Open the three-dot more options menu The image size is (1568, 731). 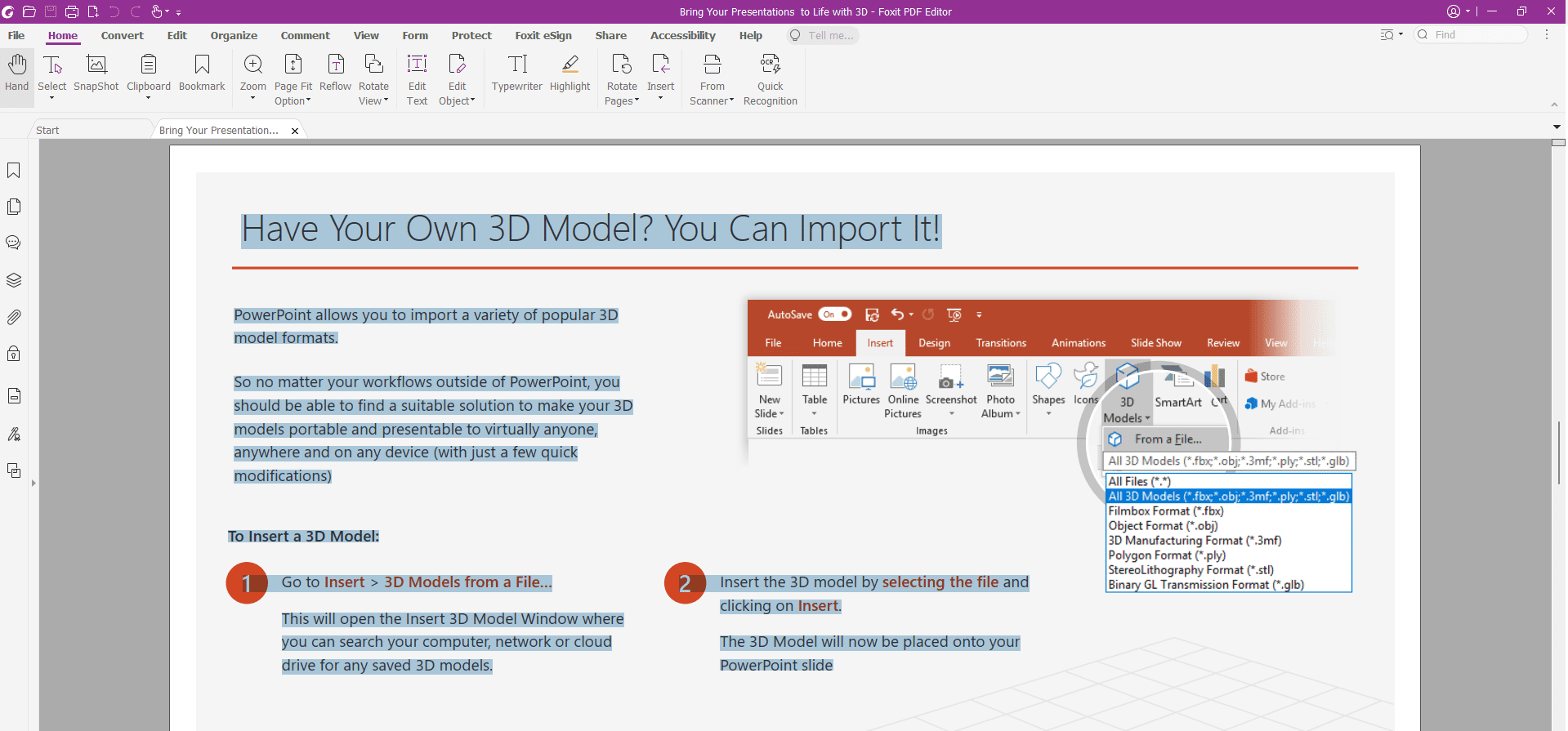(1547, 34)
